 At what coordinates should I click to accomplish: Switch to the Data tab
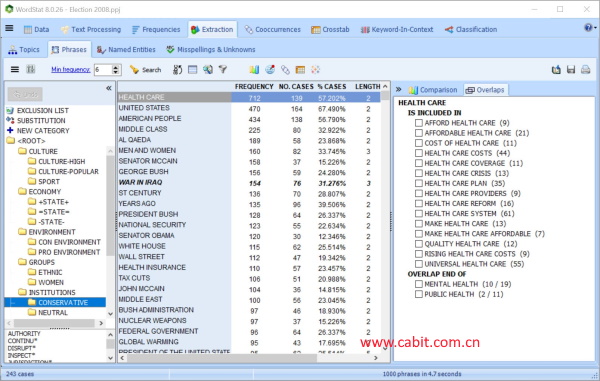(x=37, y=29)
